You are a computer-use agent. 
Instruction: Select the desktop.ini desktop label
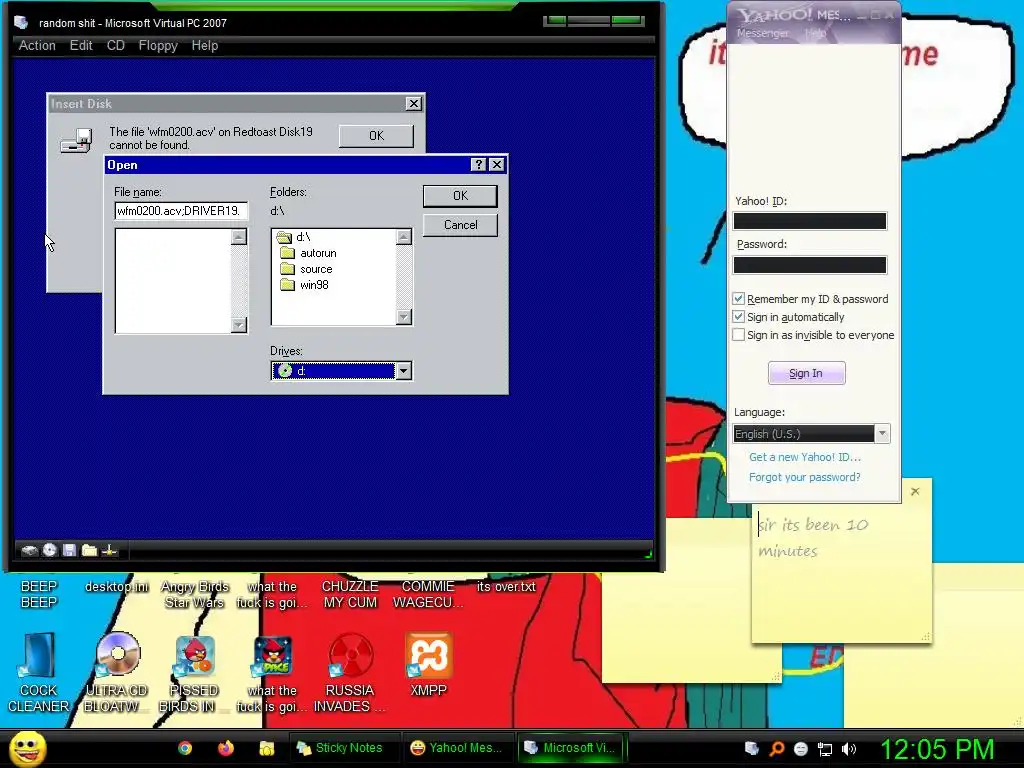117,586
